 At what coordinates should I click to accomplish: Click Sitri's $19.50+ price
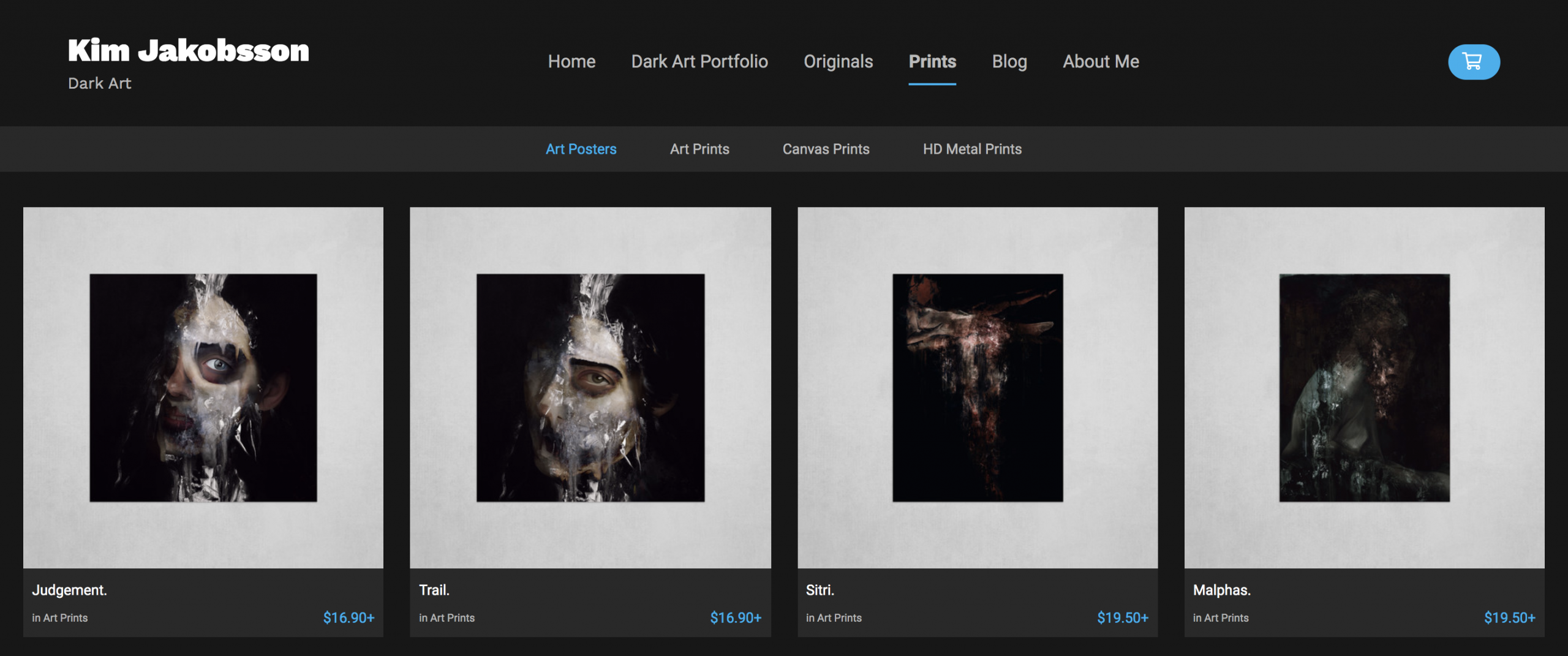1123,617
